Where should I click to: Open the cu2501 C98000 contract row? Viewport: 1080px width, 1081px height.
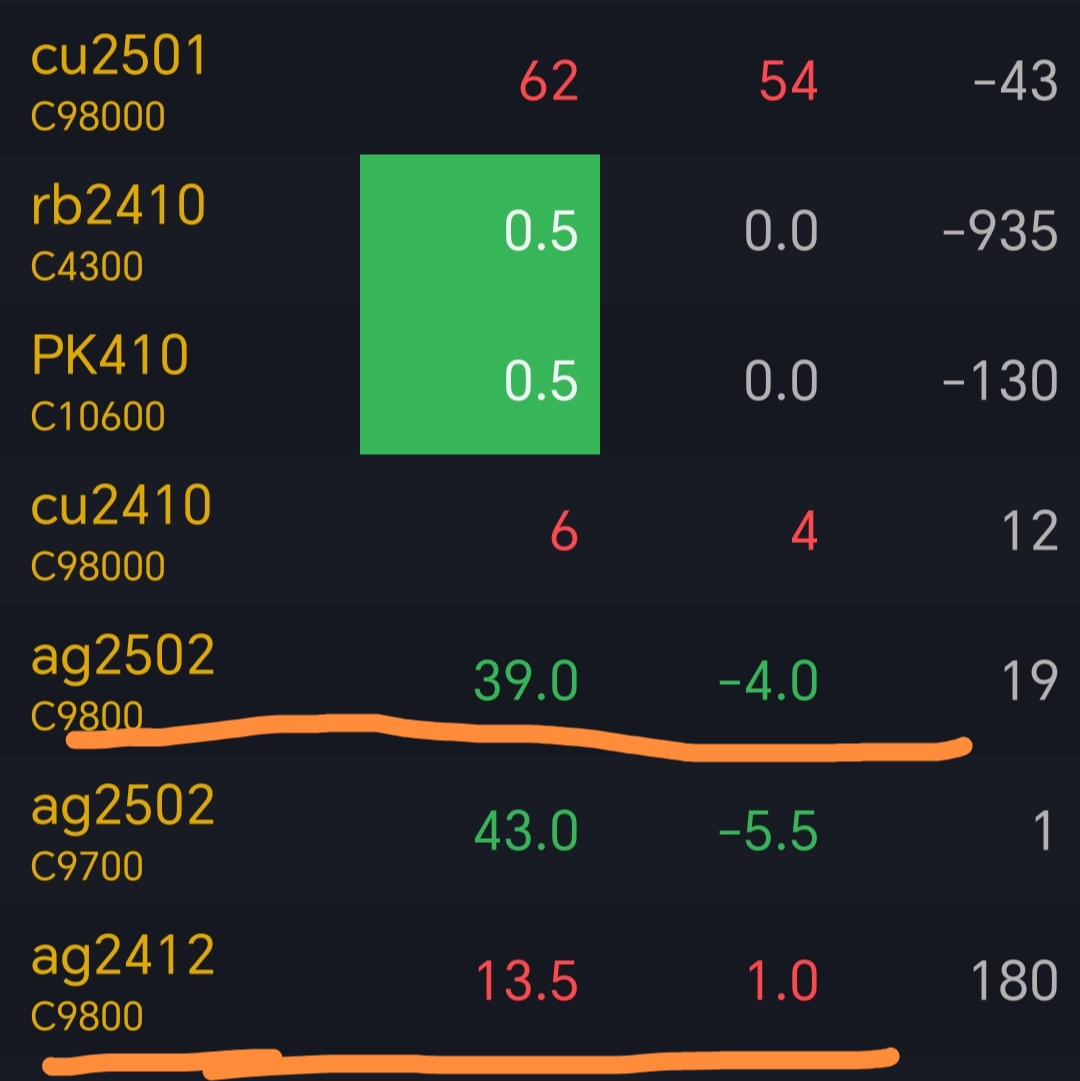(x=118, y=80)
